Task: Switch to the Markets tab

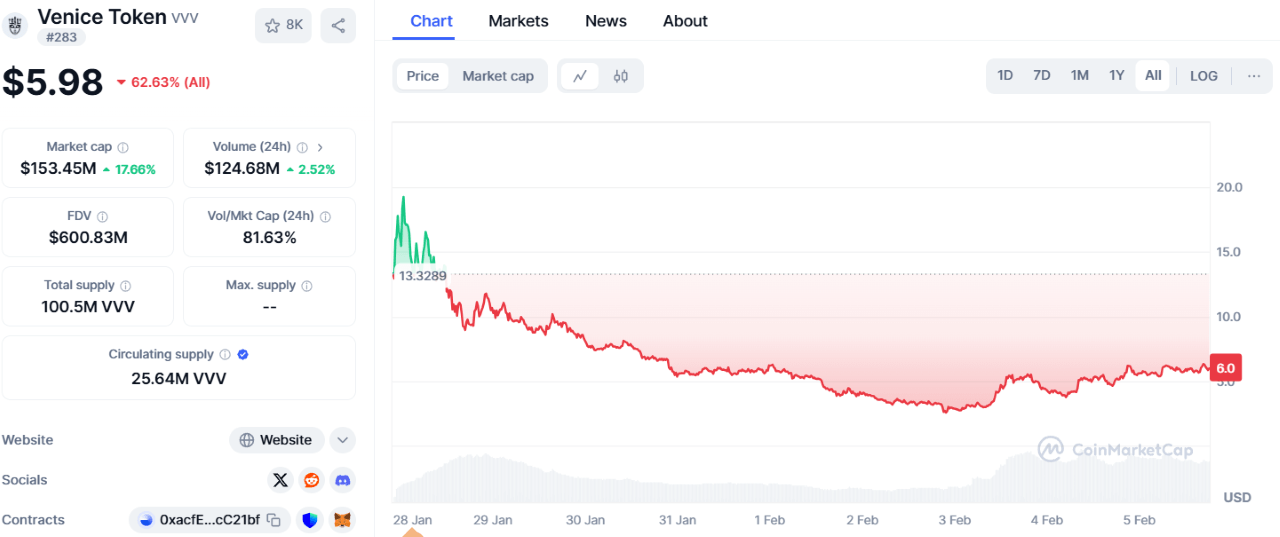Action: click(x=518, y=21)
